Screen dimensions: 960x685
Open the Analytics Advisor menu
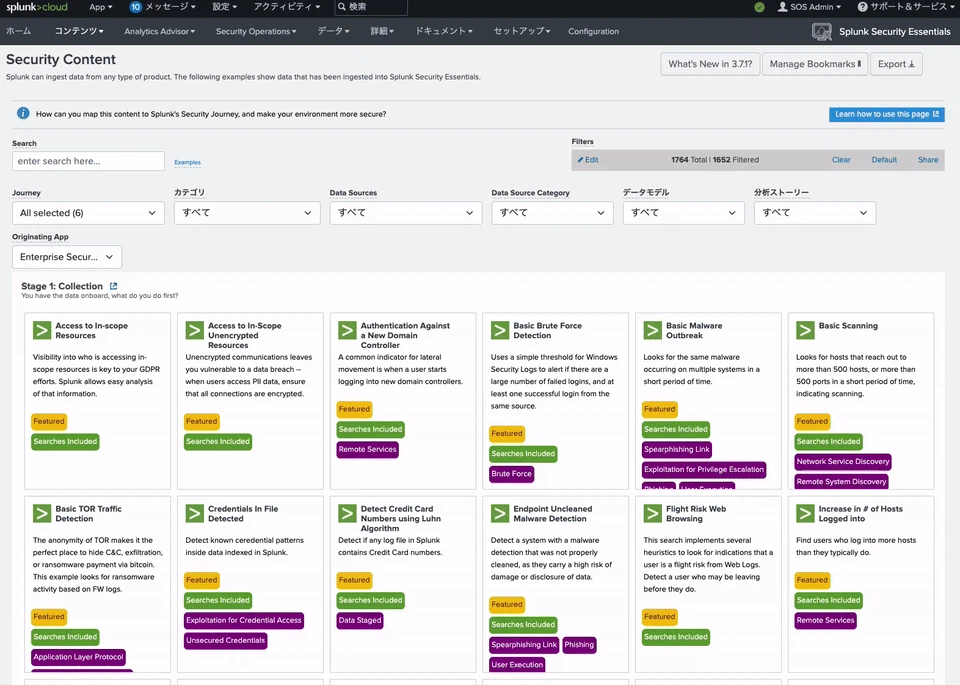point(159,31)
